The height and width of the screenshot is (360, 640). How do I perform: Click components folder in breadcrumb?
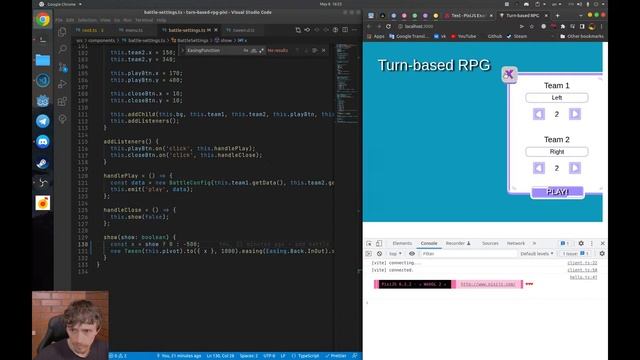click(x=102, y=40)
